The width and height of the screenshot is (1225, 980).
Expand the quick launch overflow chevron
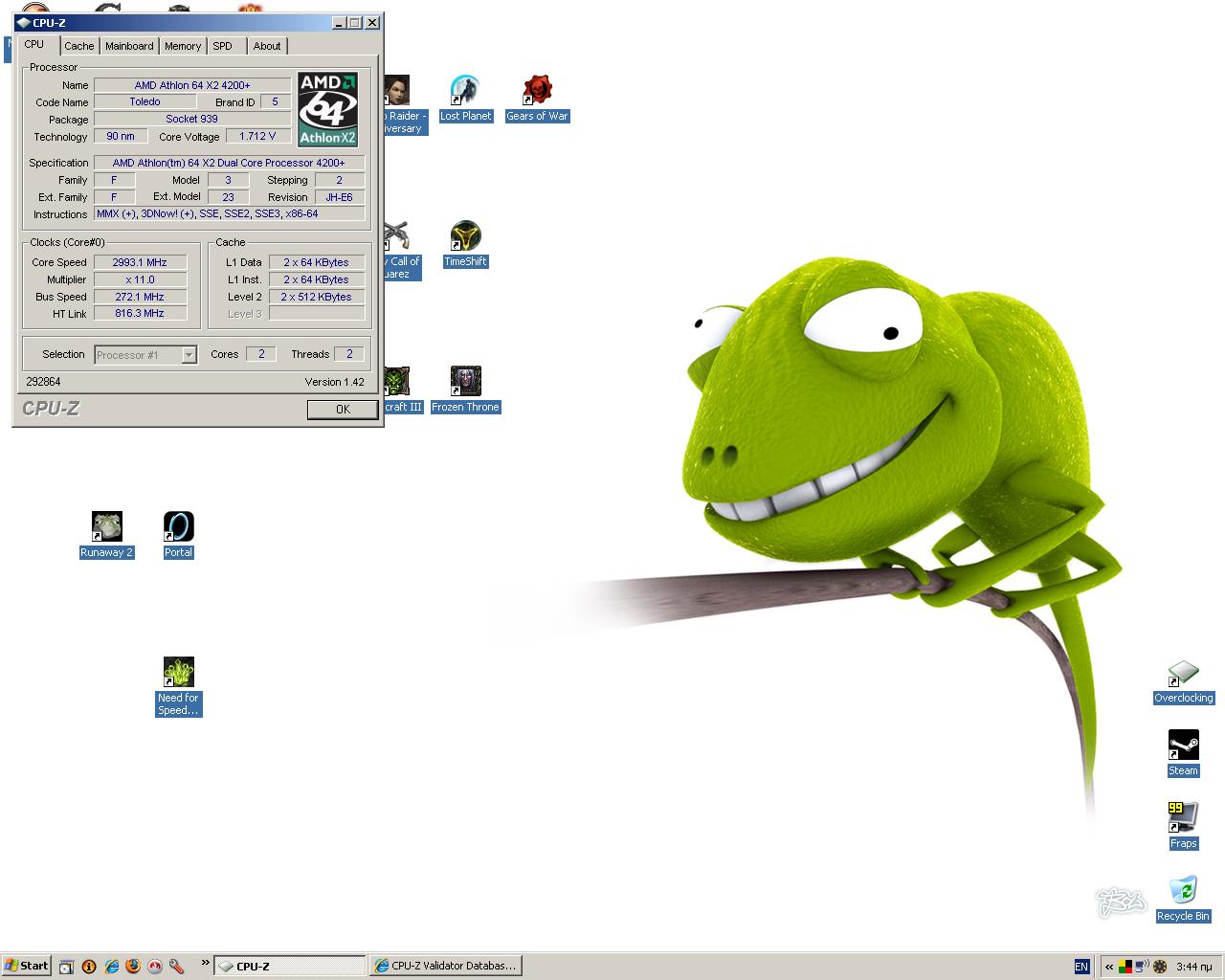coord(205,963)
